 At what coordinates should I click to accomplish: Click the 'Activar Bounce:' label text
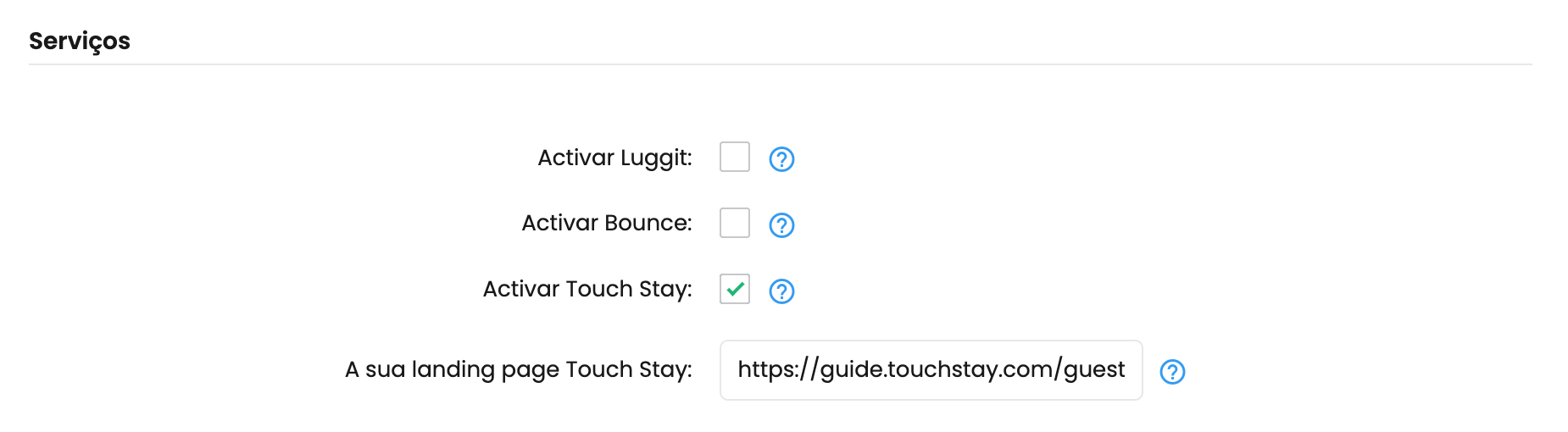click(x=607, y=223)
